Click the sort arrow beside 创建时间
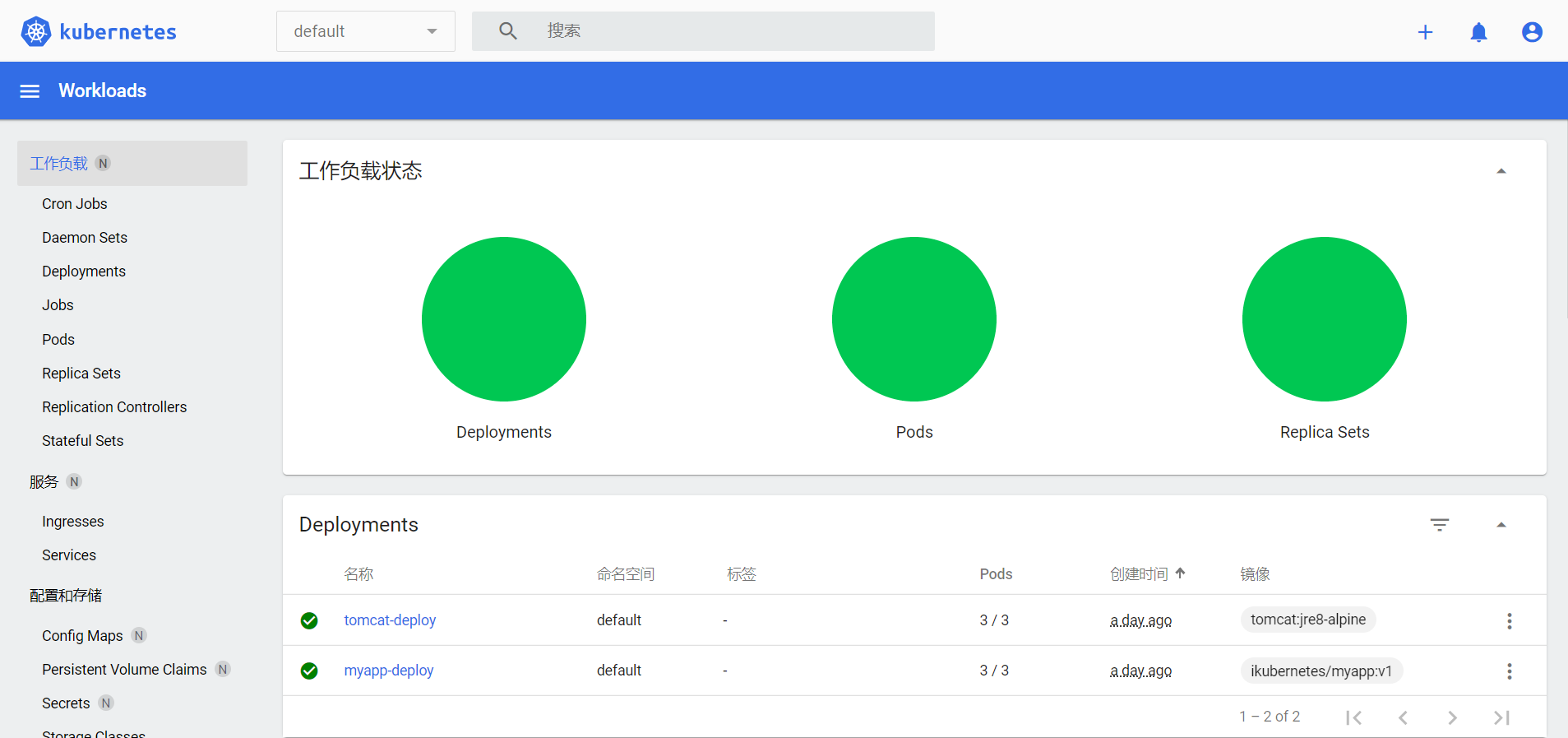This screenshot has height=738, width=1568. click(x=1181, y=573)
